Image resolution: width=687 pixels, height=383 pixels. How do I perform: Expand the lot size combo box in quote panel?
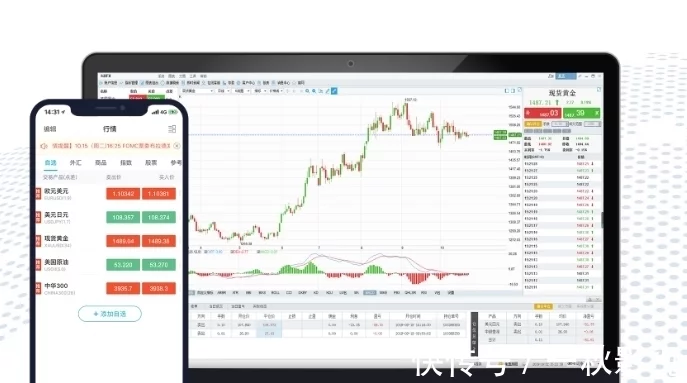pos(560,124)
